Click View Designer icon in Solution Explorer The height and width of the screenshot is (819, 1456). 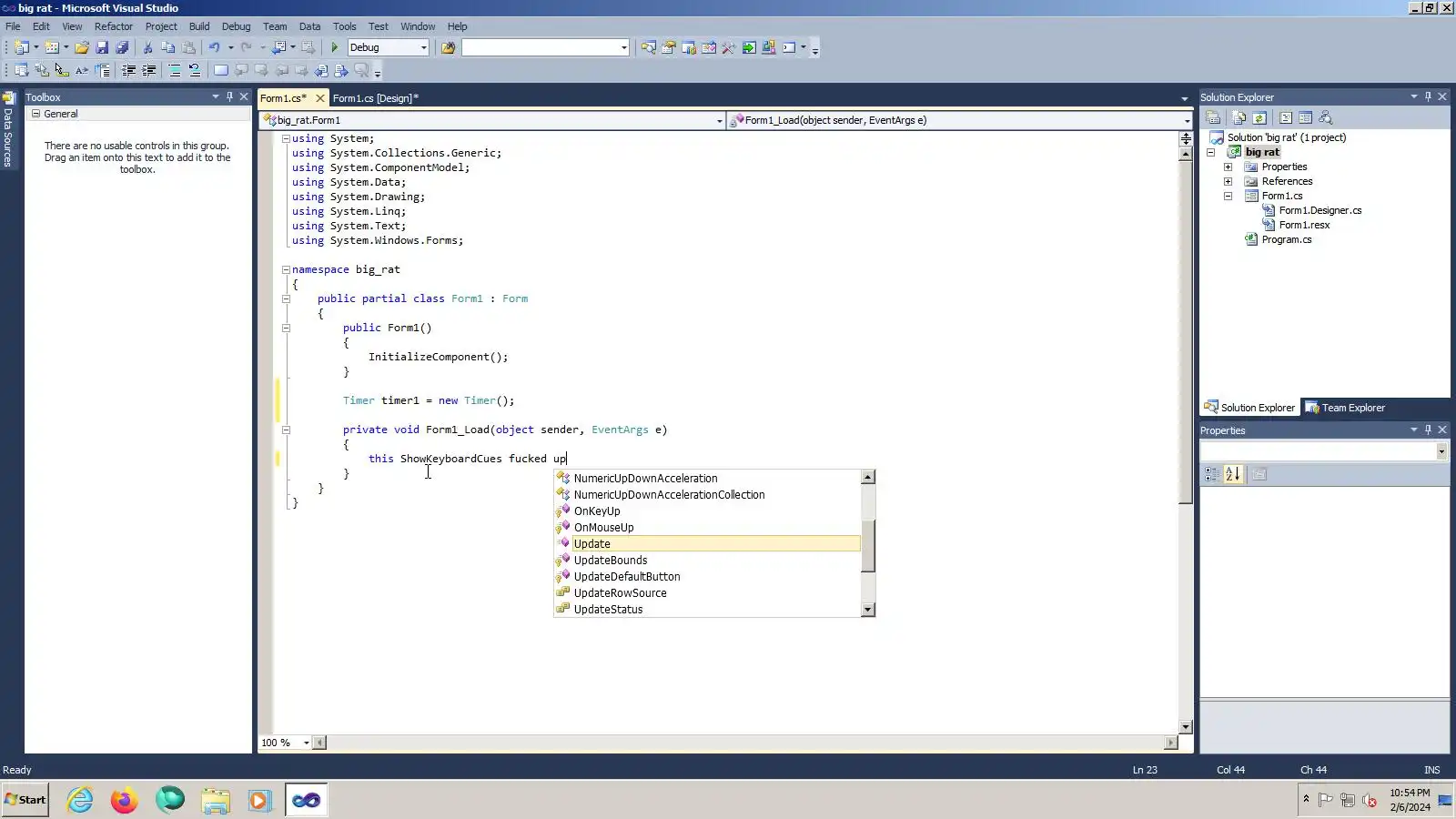point(1306,117)
